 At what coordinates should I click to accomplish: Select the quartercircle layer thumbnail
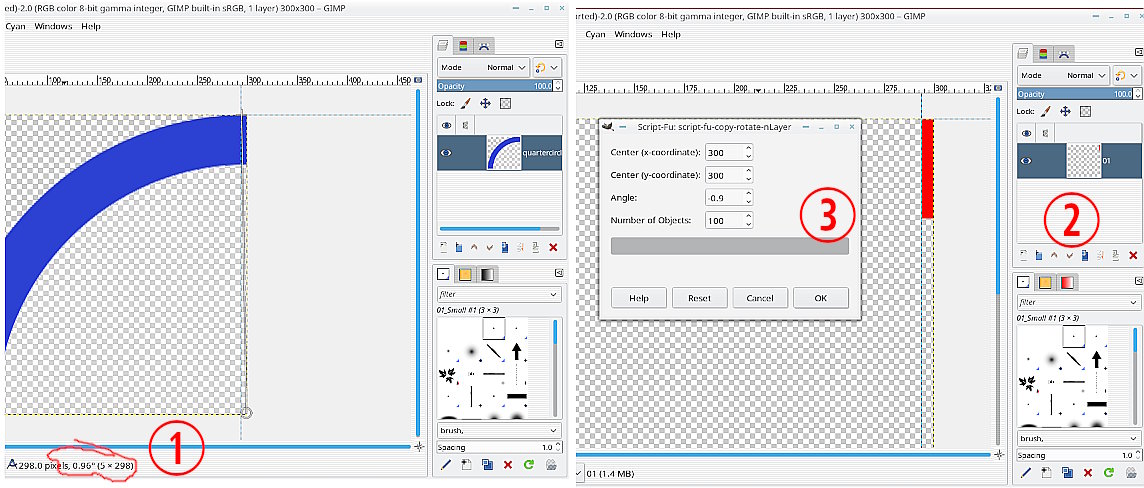(503, 152)
